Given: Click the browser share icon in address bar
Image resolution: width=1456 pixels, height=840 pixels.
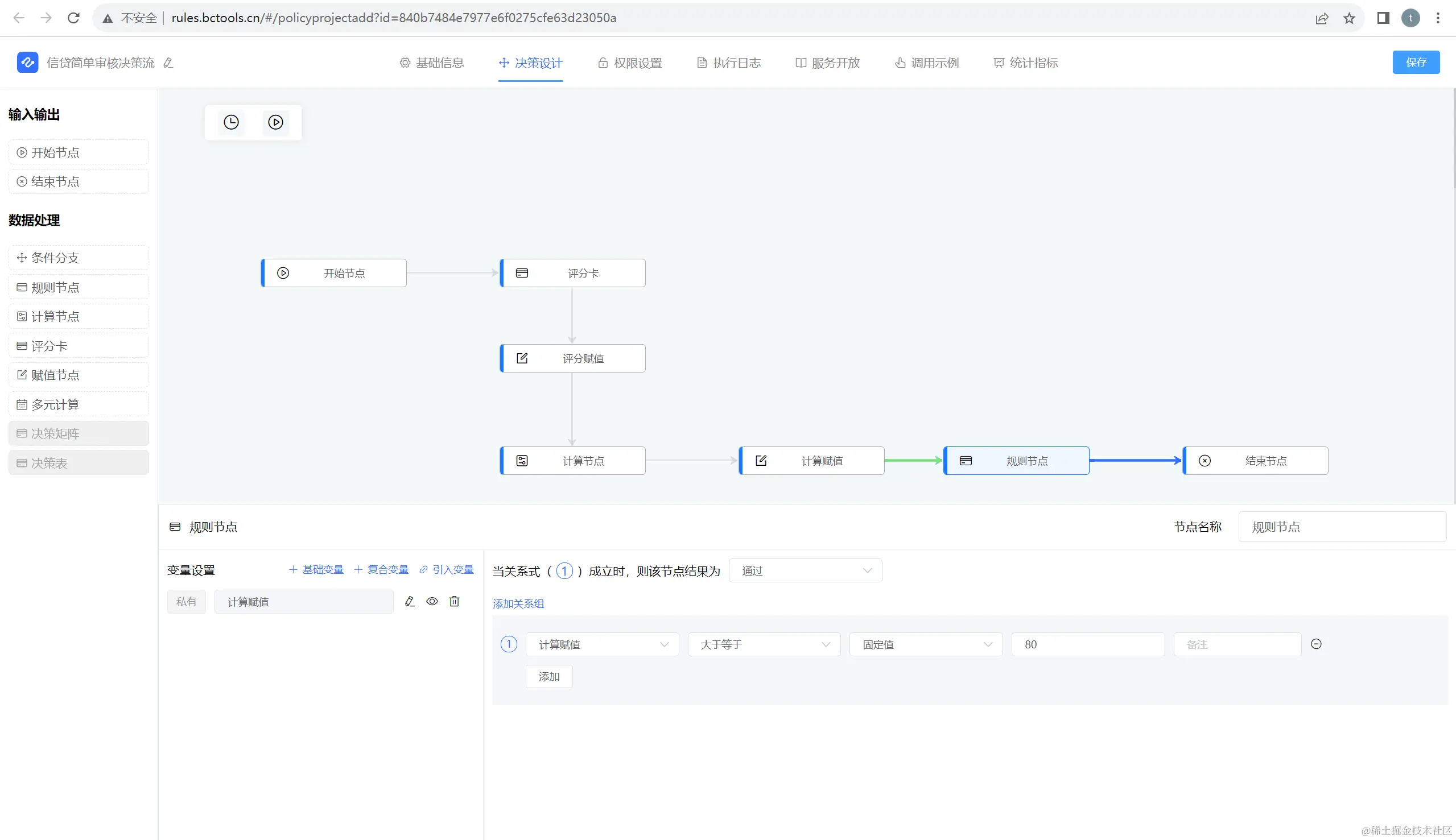Looking at the screenshot, I should point(1322,18).
